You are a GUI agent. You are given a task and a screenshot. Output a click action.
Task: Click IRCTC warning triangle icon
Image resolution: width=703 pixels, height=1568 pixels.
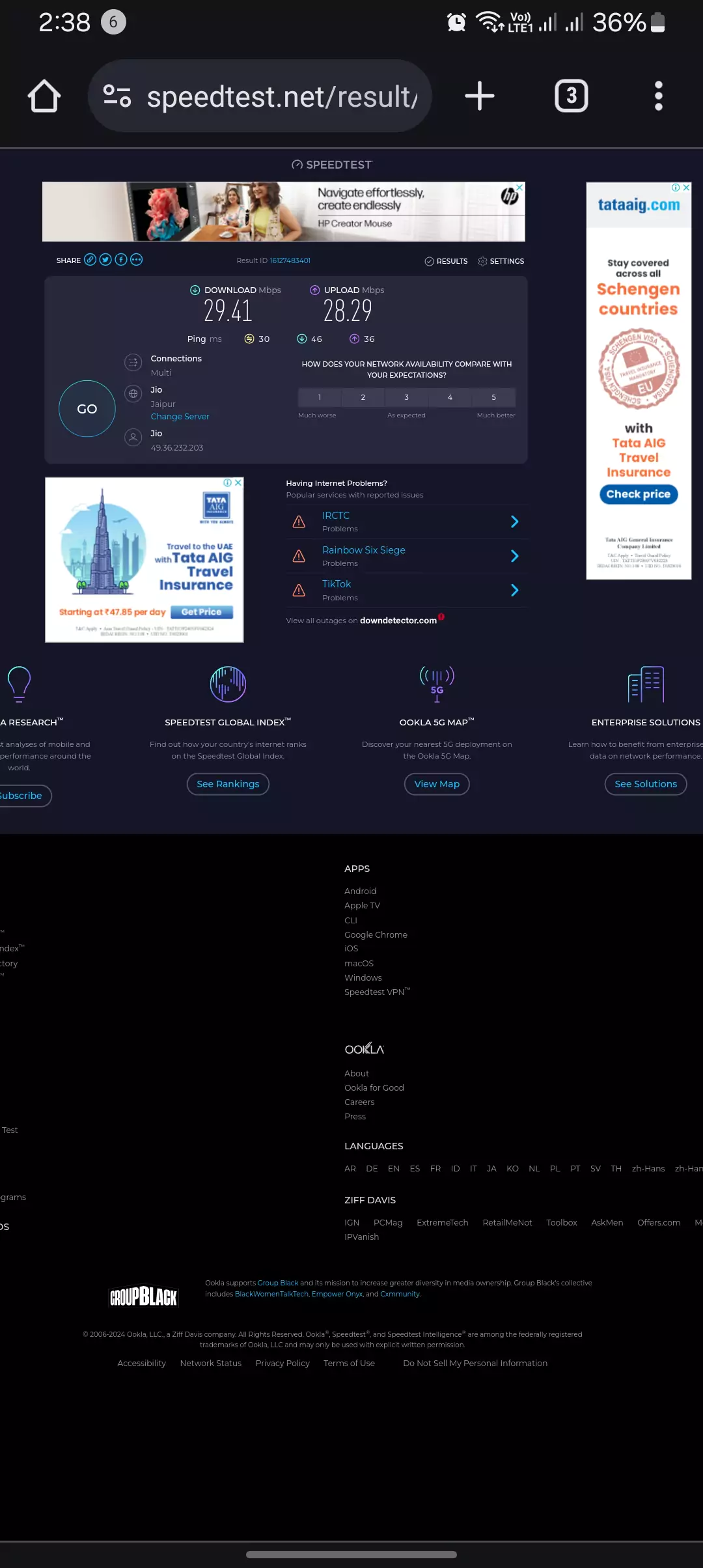point(299,522)
